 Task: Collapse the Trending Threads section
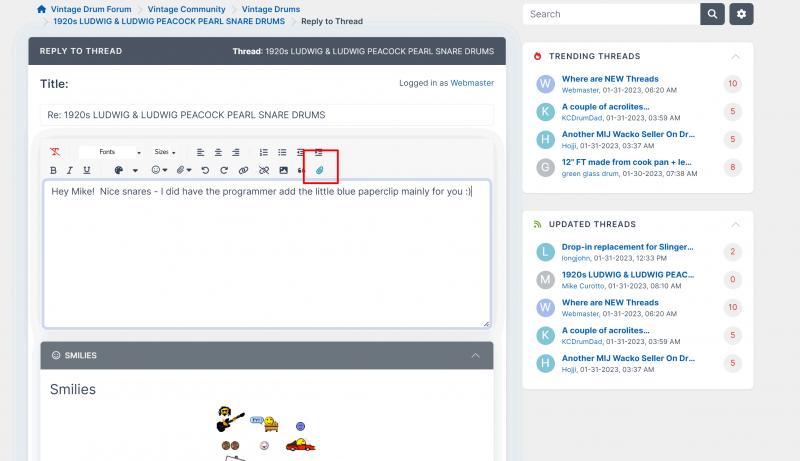click(736, 56)
